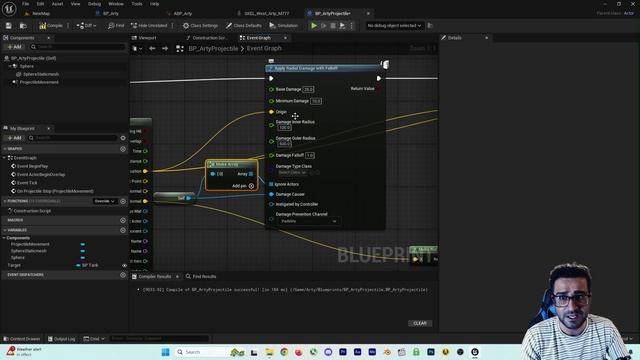Open the Content Drawer
The height and width of the screenshot is (360, 640).
pos(22,339)
